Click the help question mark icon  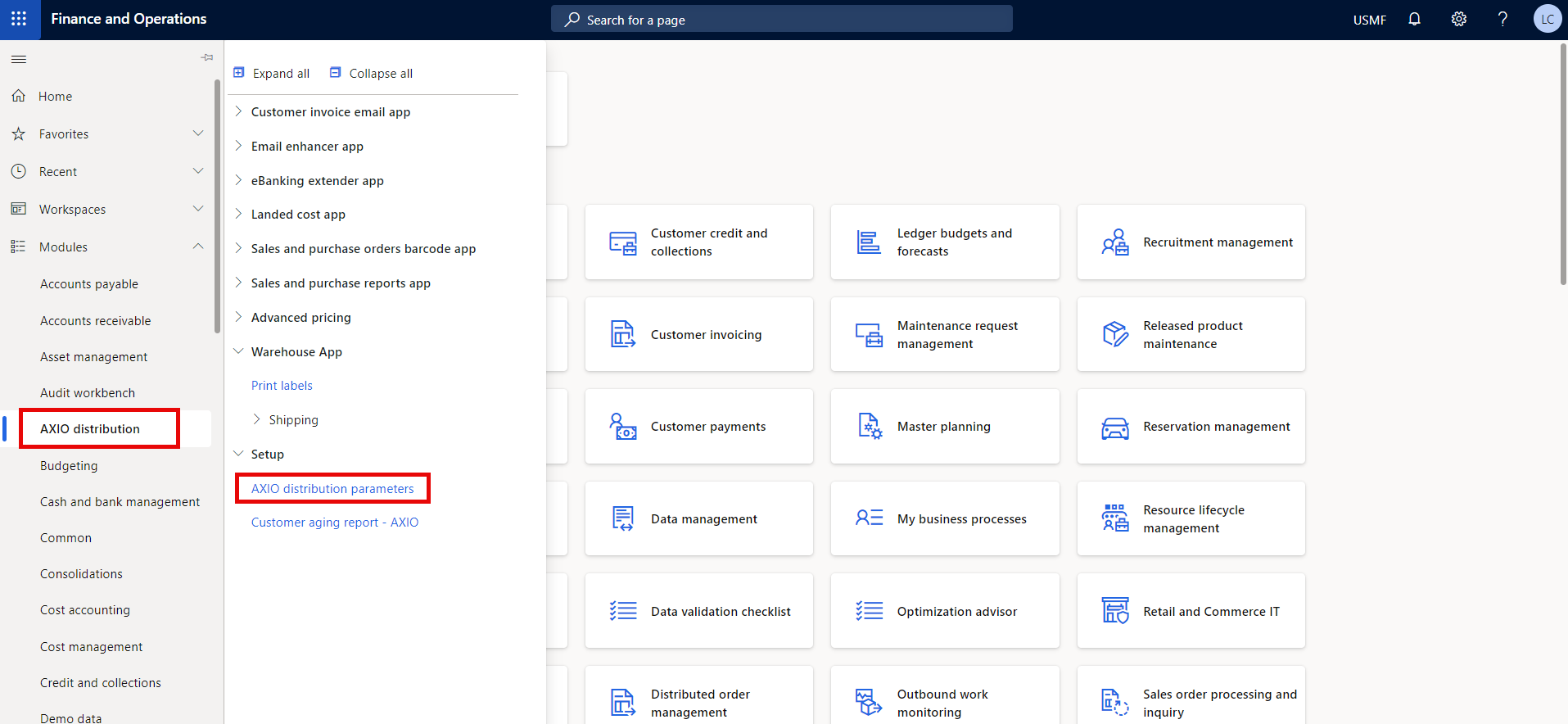[x=1502, y=19]
